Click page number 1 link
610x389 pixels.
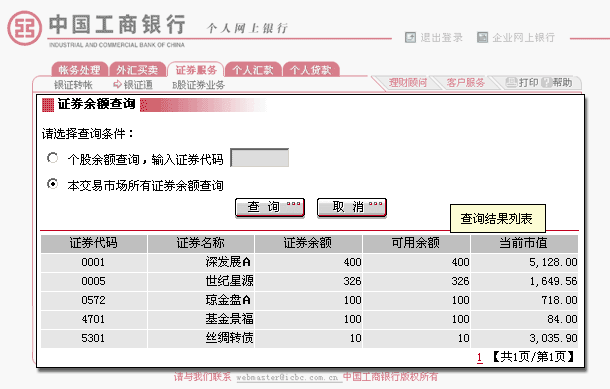pyautogui.click(x=480, y=357)
